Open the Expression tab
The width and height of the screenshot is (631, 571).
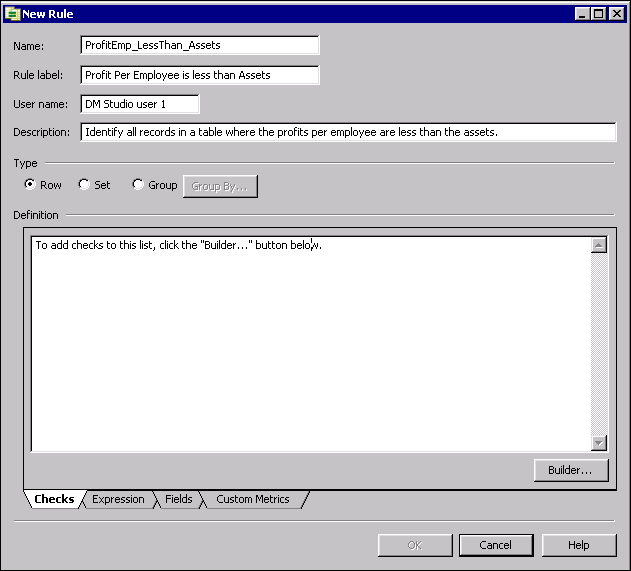pos(118,499)
